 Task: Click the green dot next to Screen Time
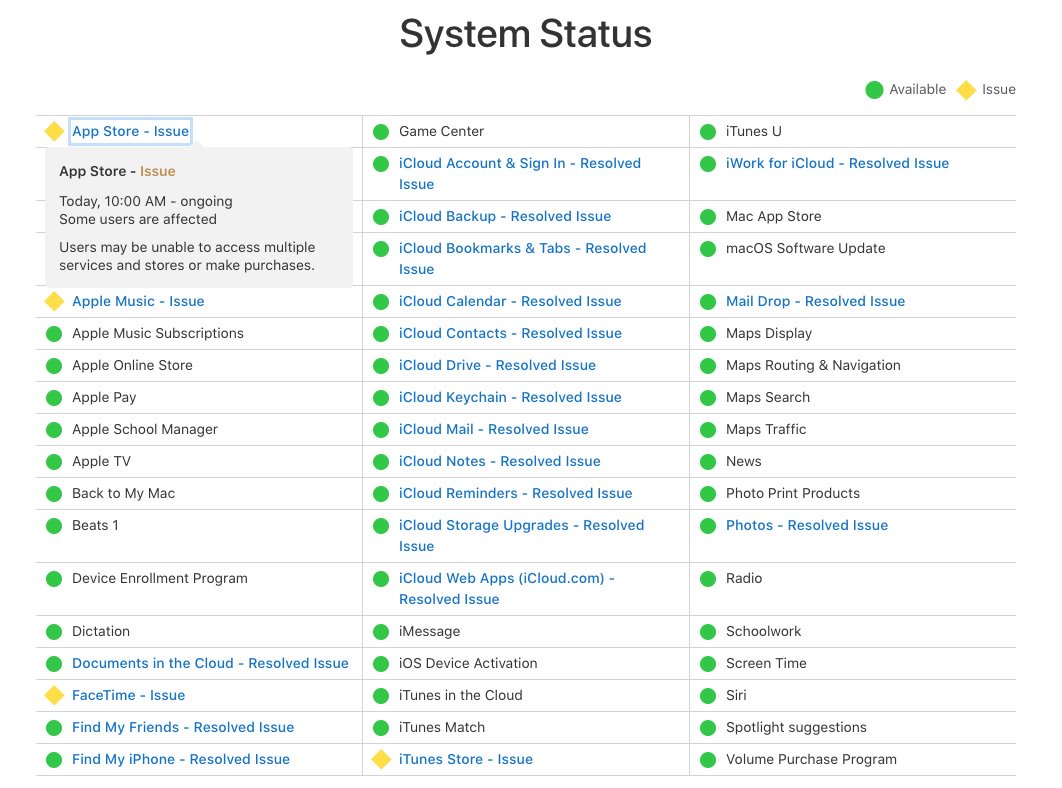click(708, 664)
